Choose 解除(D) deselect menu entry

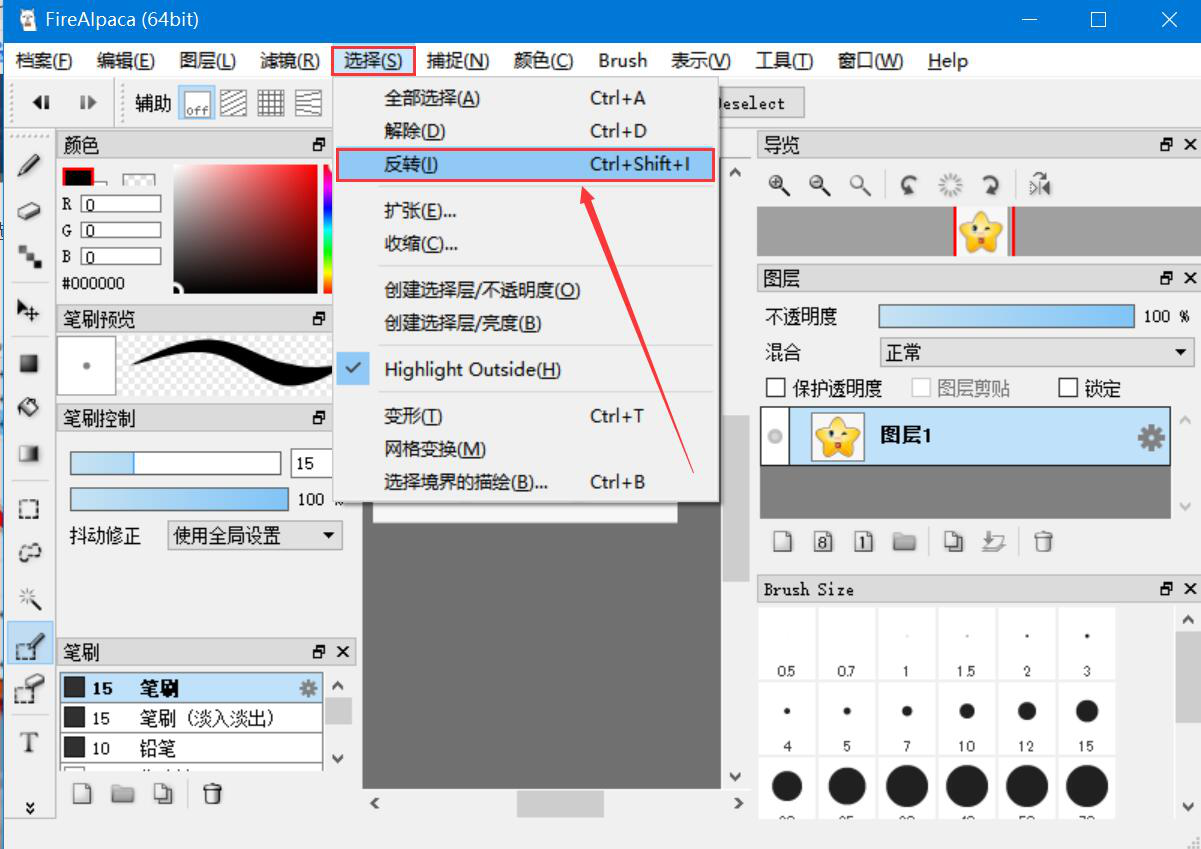525,131
